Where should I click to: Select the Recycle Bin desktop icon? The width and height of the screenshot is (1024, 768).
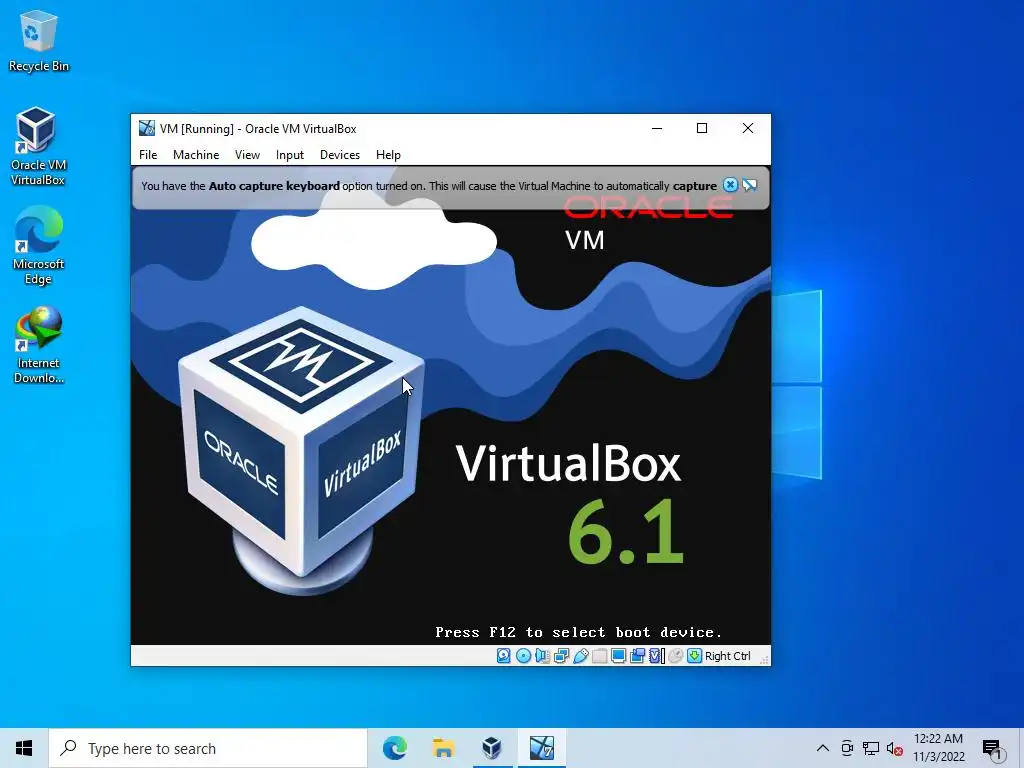(x=39, y=41)
